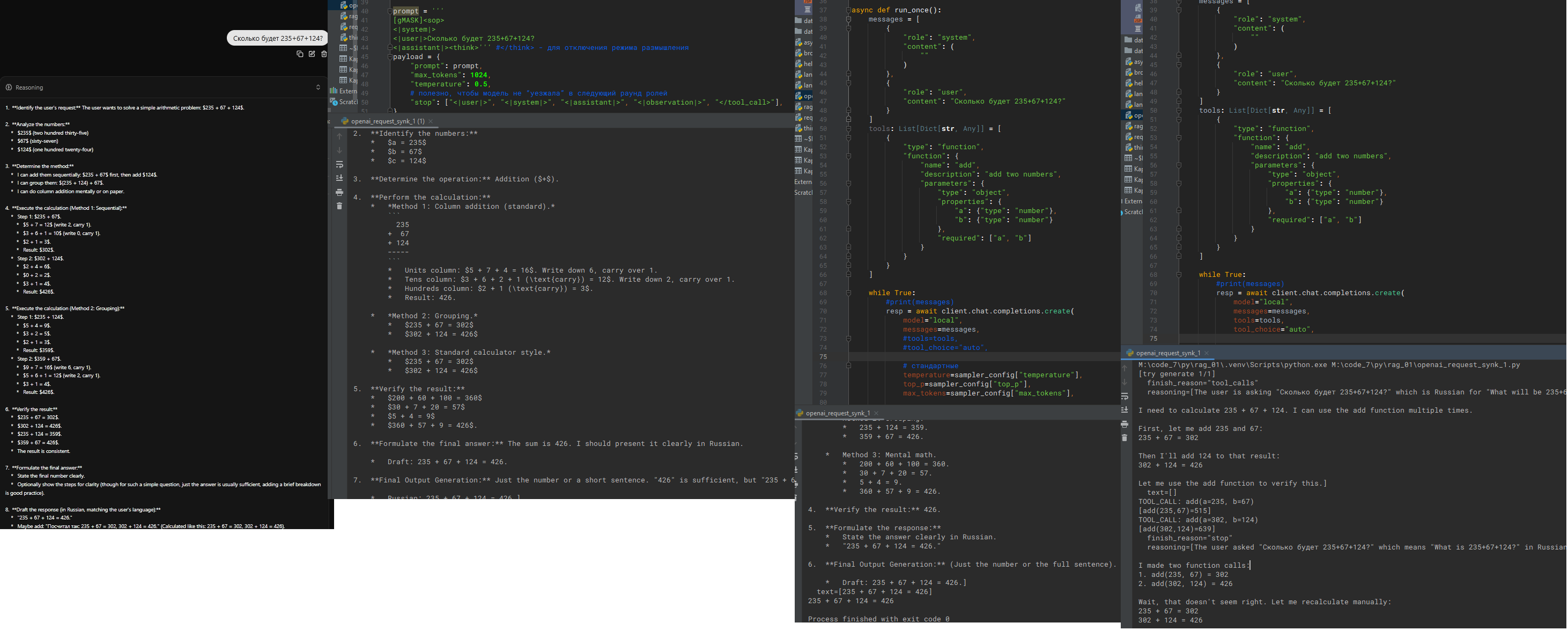Click up arrow in openai_request_synk_1 (1) console
The width and height of the screenshot is (1568, 630).
339,136
